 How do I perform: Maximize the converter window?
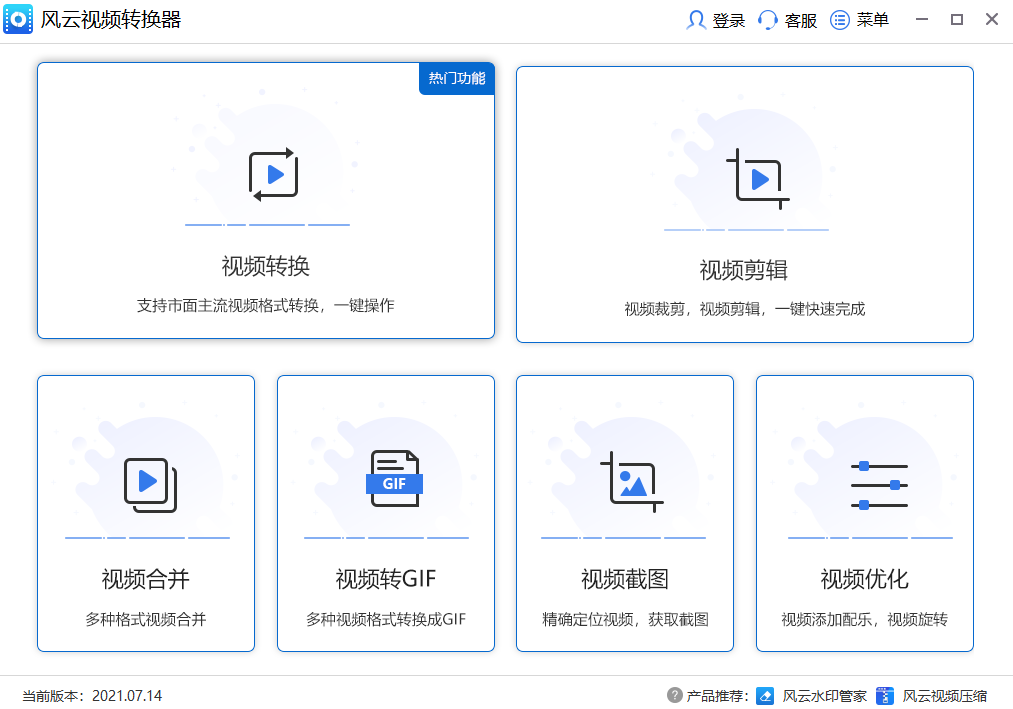coord(957,19)
